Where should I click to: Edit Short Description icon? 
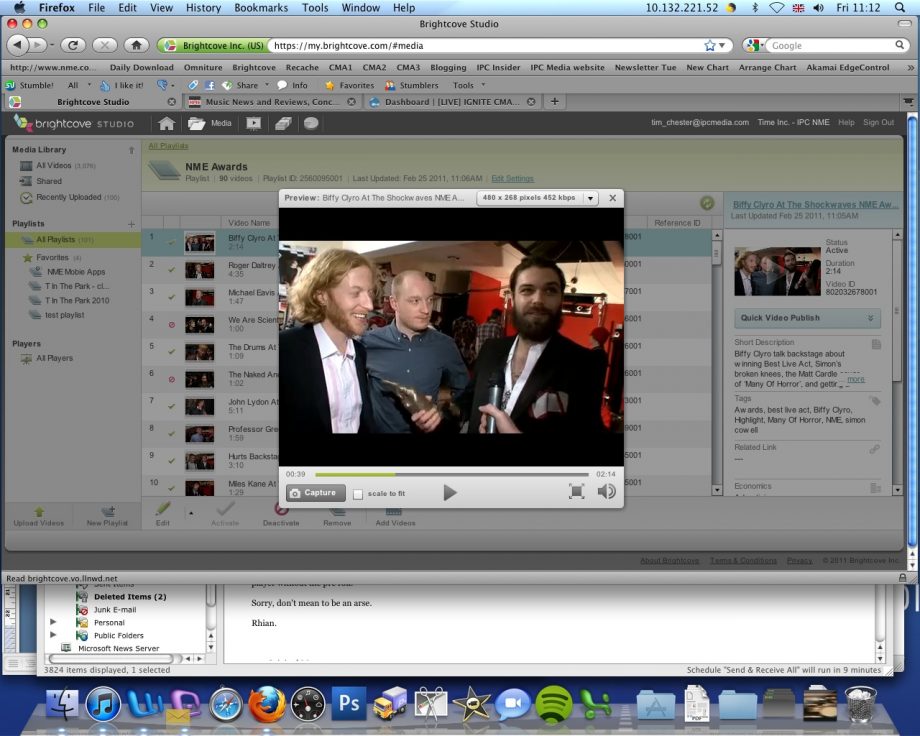point(876,344)
